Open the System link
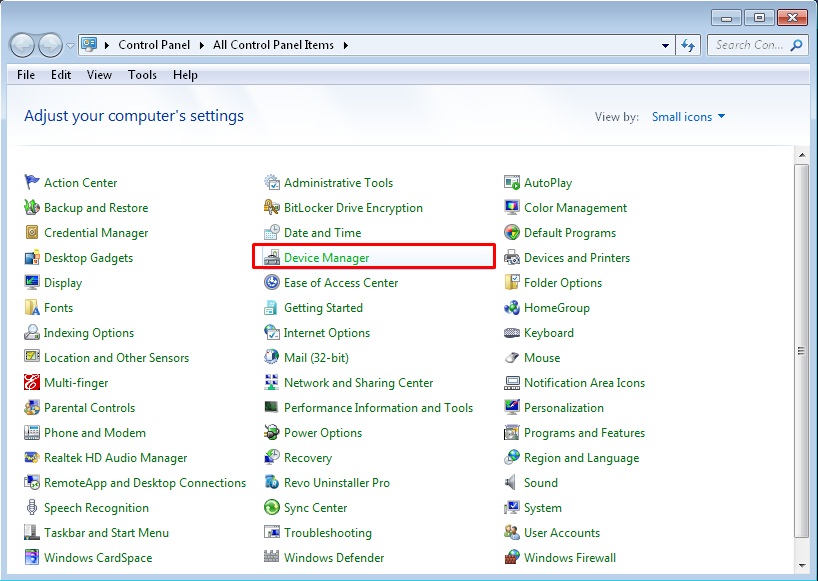The width and height of the screenshot is (818, 581). [543, 508]
